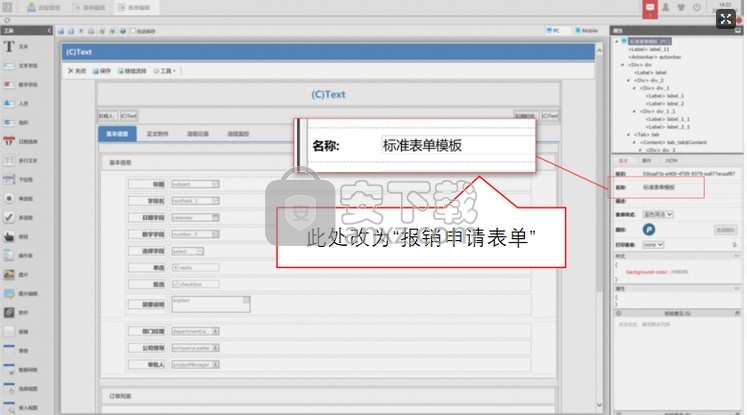Click the globe help icon in designer toolbar
The height and width of the screenshot is (415, 747).
[x=122, y=31]
